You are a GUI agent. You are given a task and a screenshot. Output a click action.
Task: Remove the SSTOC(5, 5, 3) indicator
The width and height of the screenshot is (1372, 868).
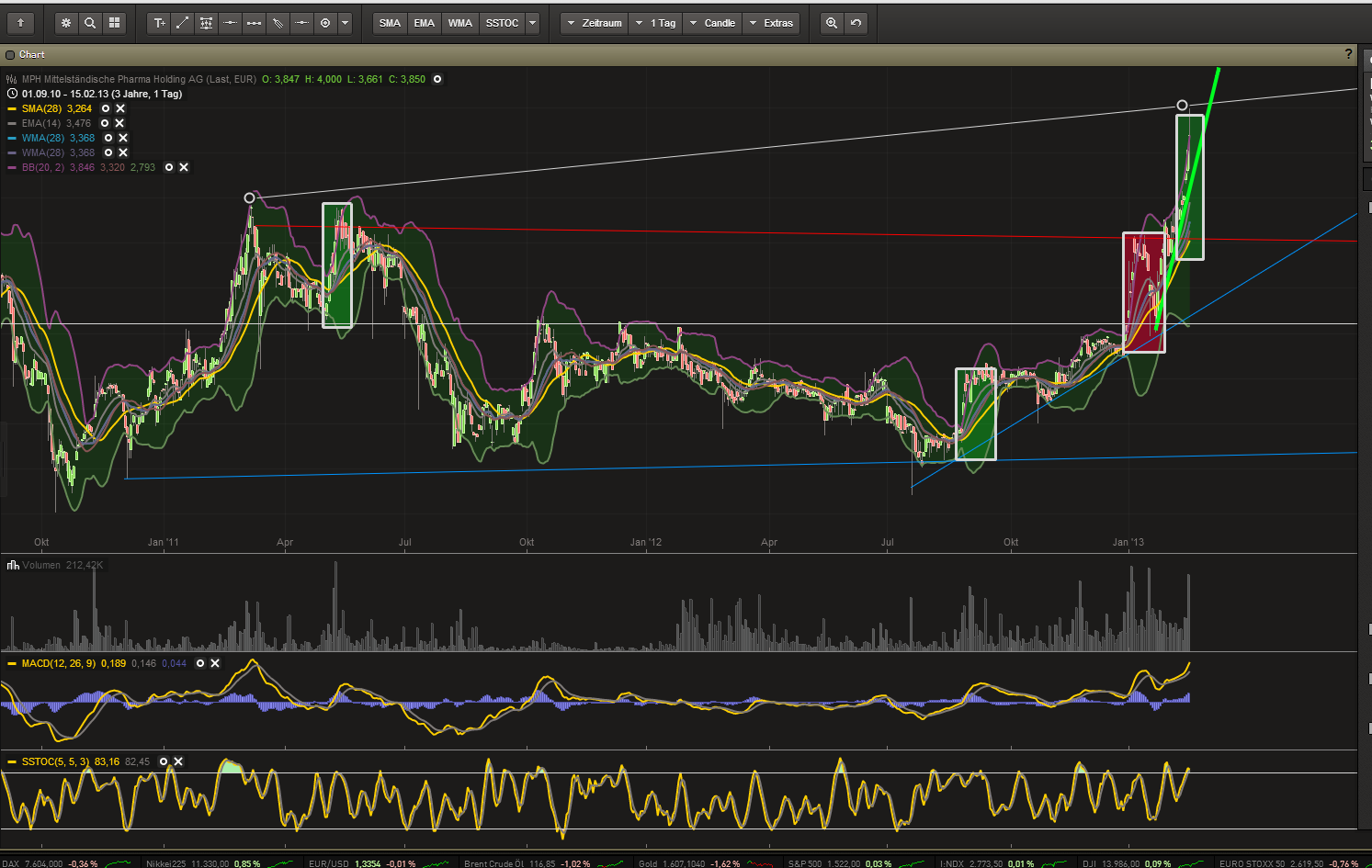tap(178, 761)
